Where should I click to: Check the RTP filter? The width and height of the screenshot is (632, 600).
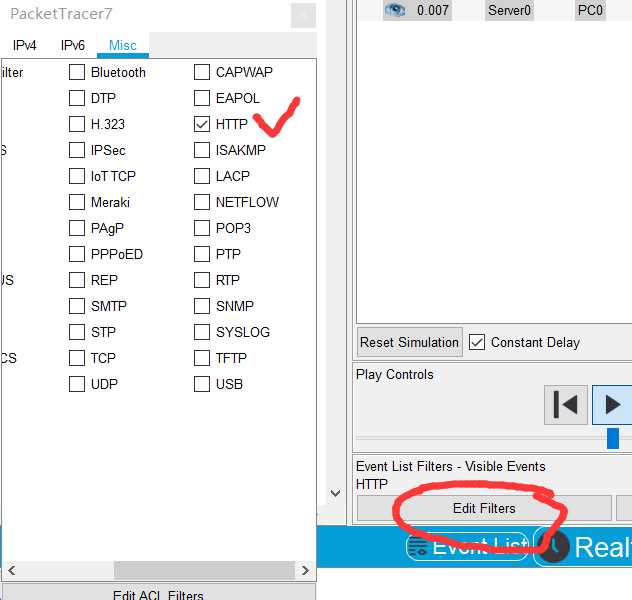point(202,280)
